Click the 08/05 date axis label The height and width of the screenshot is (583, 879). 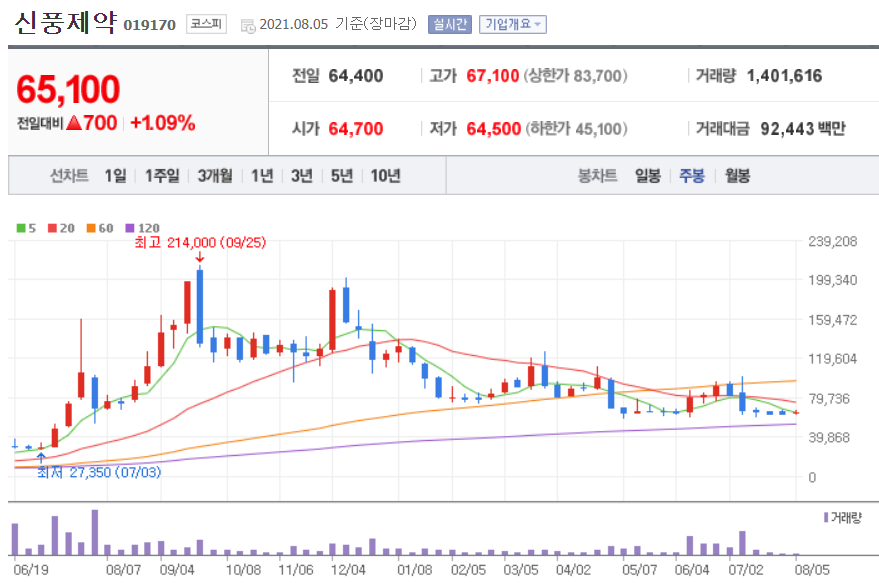812,570
